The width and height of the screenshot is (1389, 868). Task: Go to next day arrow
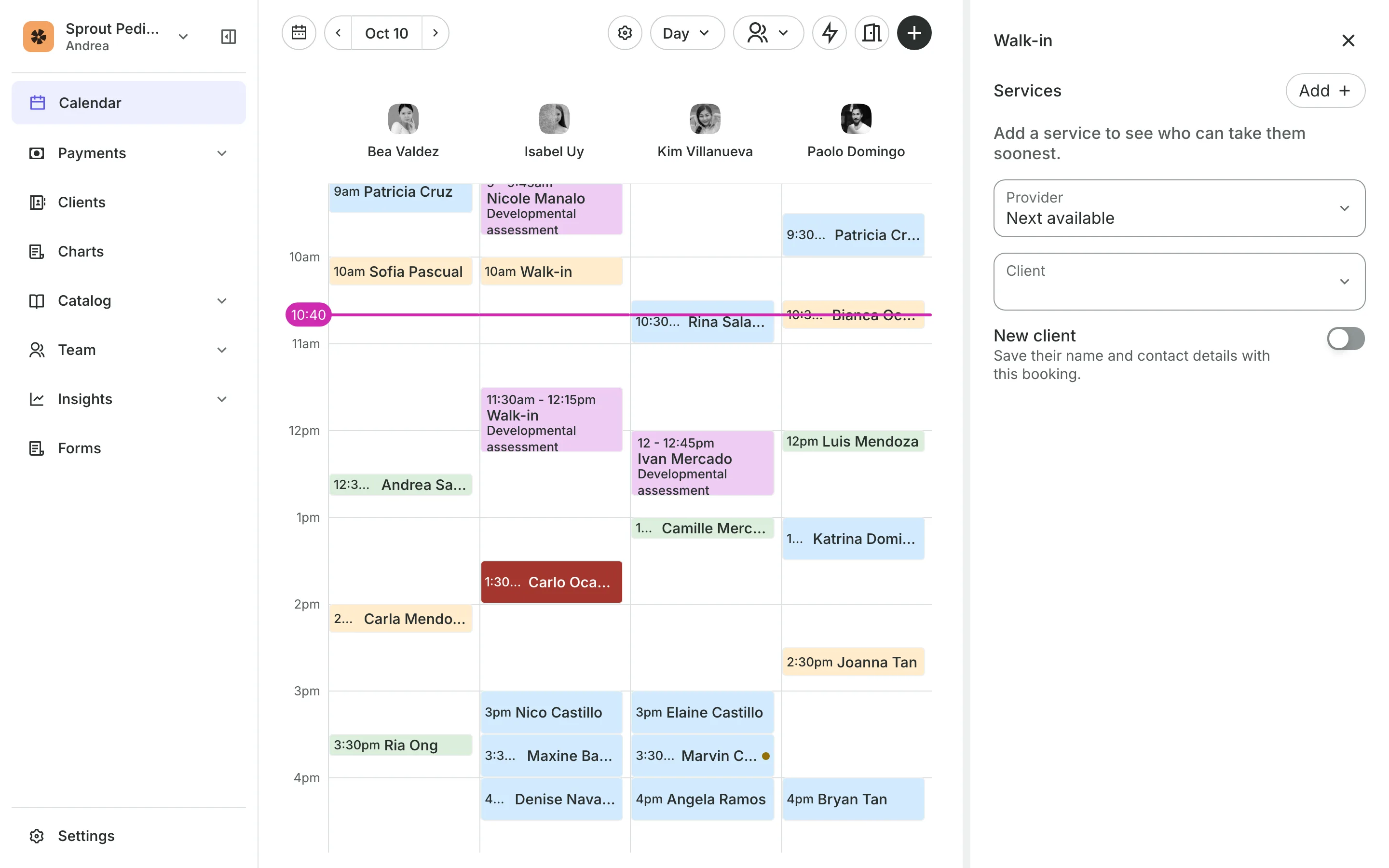click(x=435, y=33)
